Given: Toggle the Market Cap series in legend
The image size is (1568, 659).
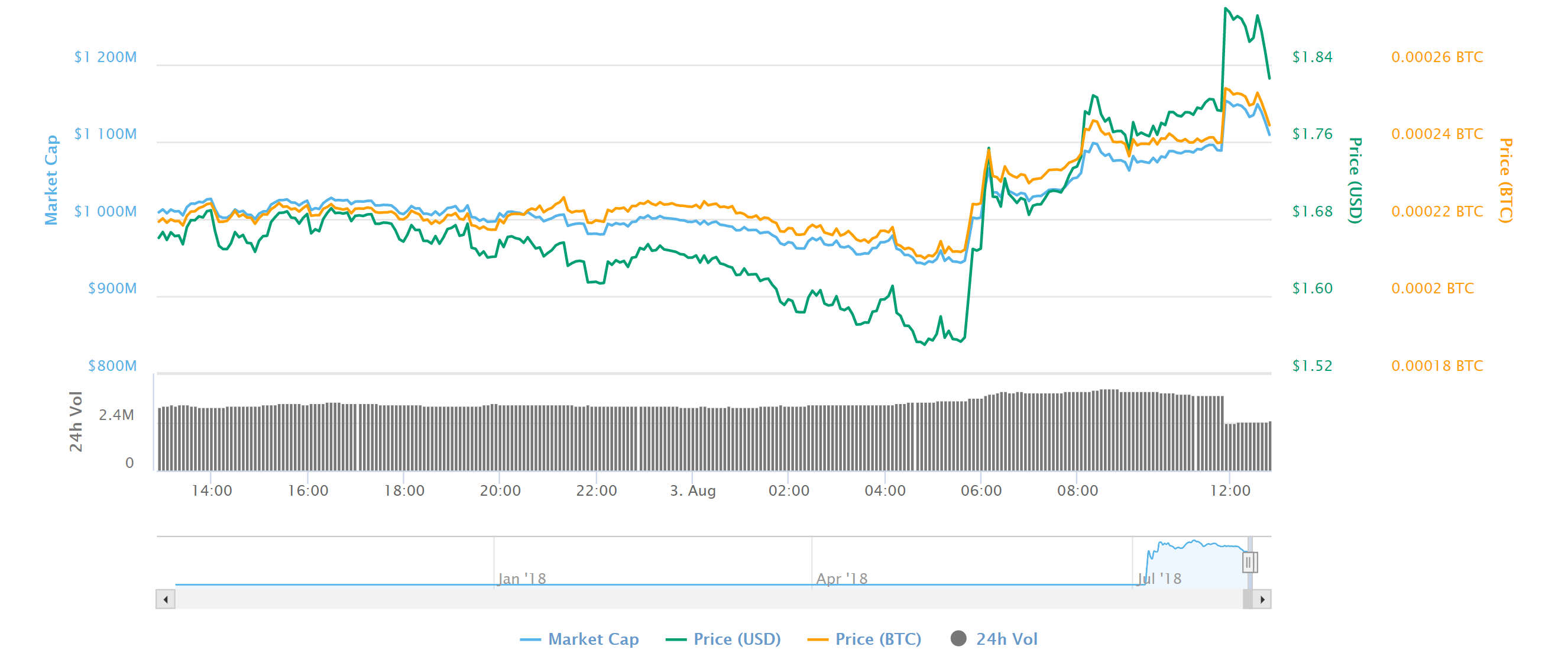Looking at the screenshot, I should pyautogui.click(x=593, y=639).
